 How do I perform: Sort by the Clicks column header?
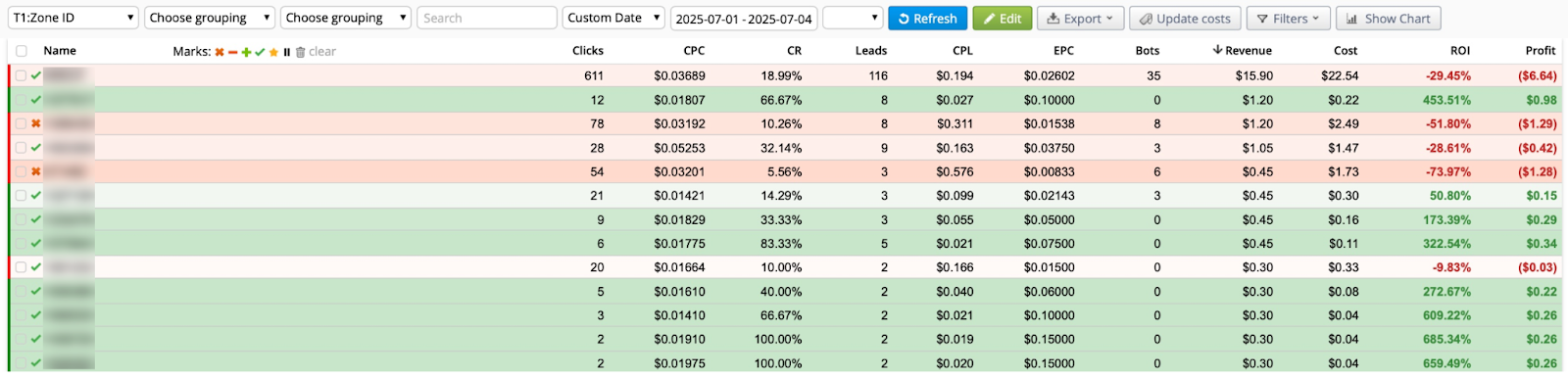588,51
